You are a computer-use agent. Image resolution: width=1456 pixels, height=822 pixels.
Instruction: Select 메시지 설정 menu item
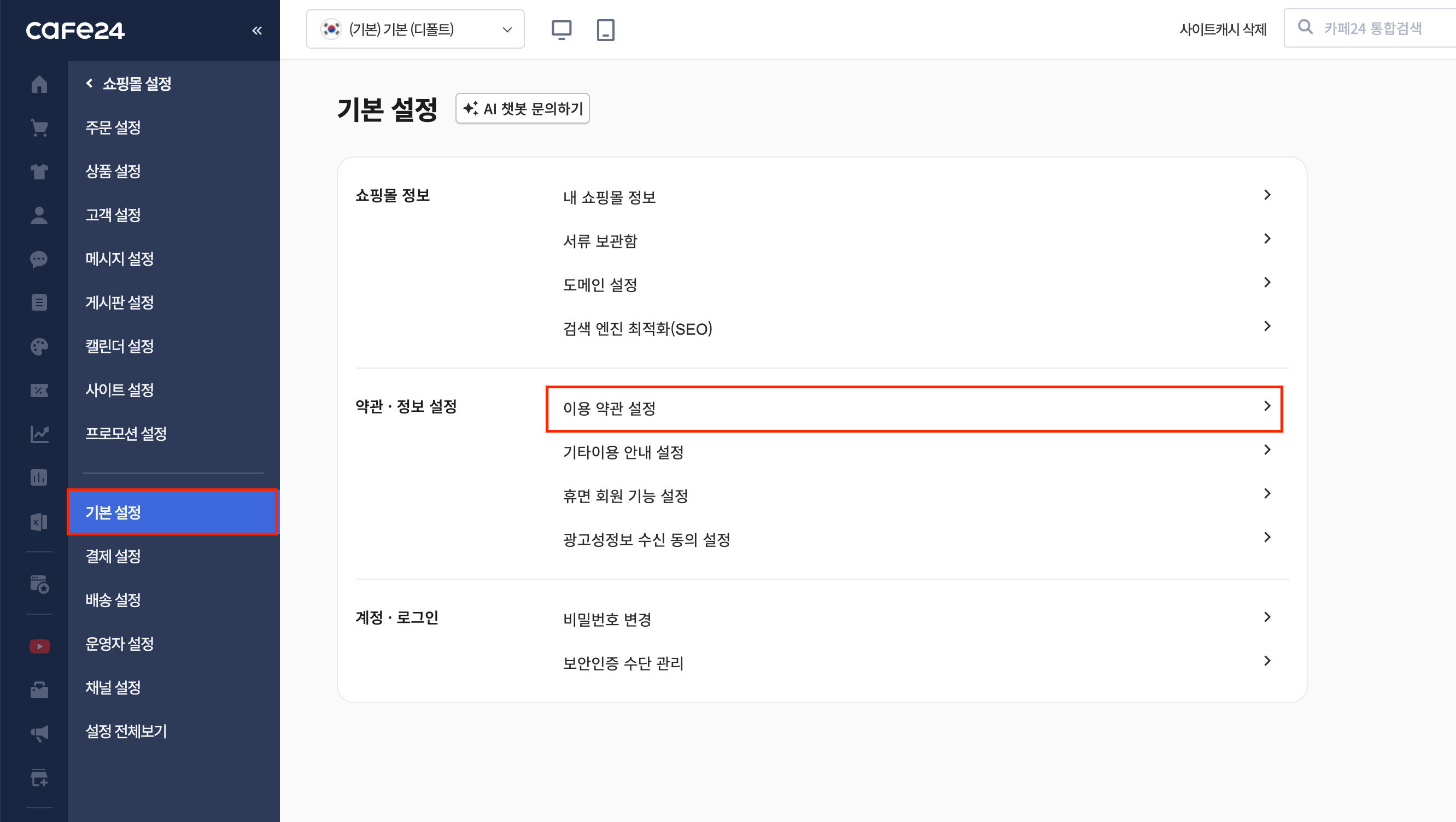point(173,259)
